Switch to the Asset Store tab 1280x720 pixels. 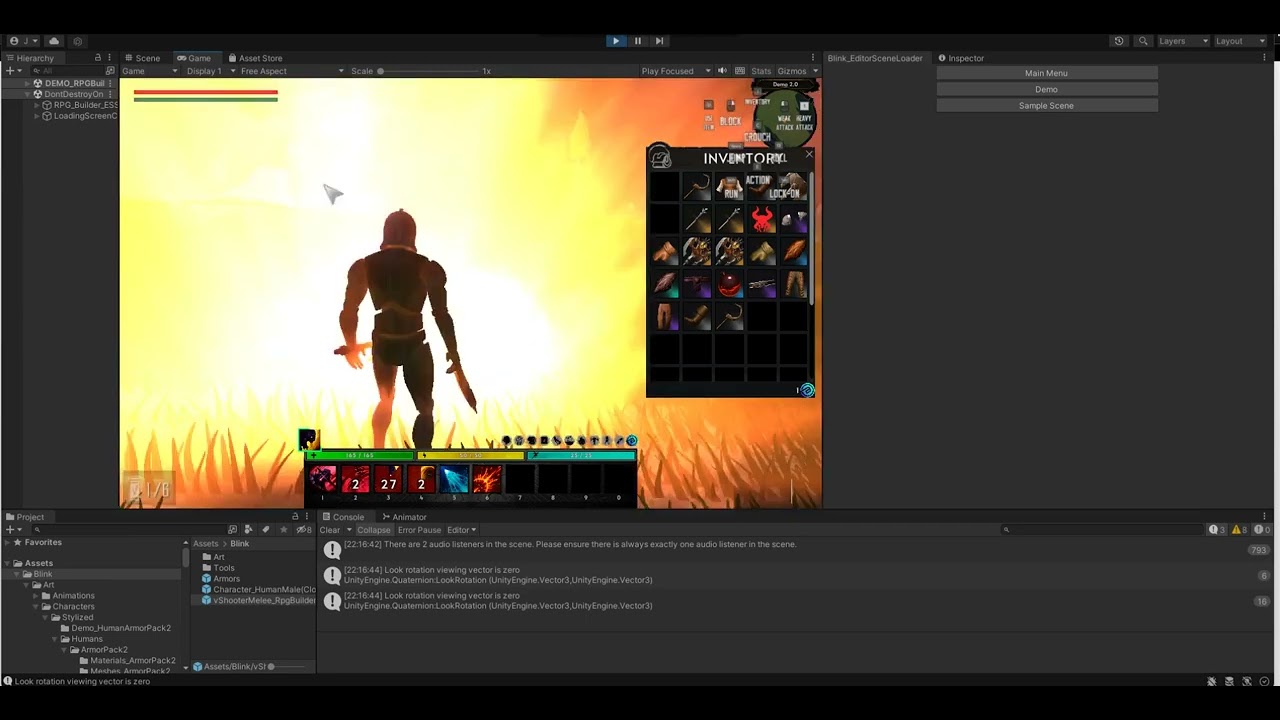[255, 58]
